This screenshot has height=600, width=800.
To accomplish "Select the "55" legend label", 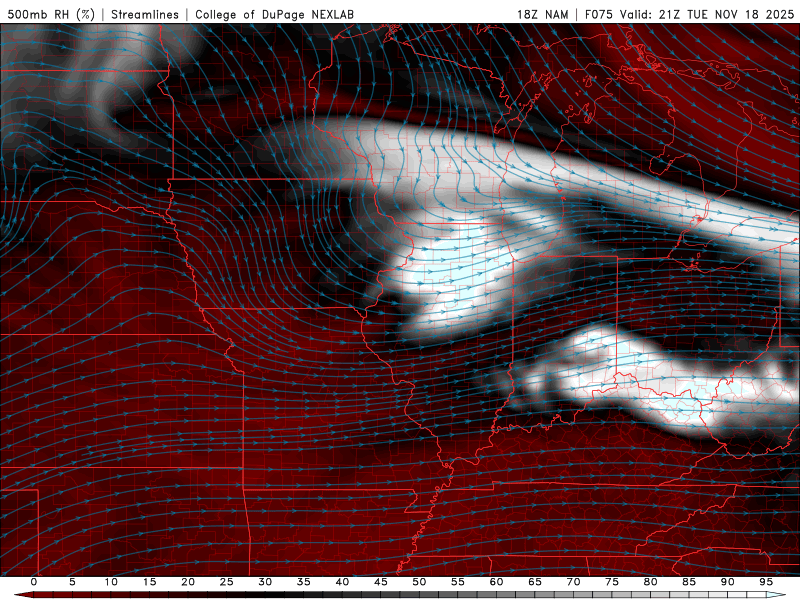I will (x=458, y=582).
